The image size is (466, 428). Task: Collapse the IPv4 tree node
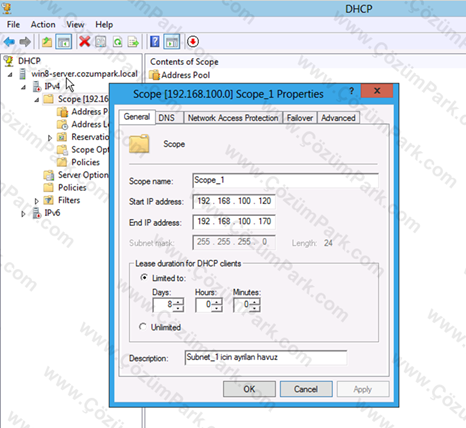pyautogui.click(x=24, y=87)
